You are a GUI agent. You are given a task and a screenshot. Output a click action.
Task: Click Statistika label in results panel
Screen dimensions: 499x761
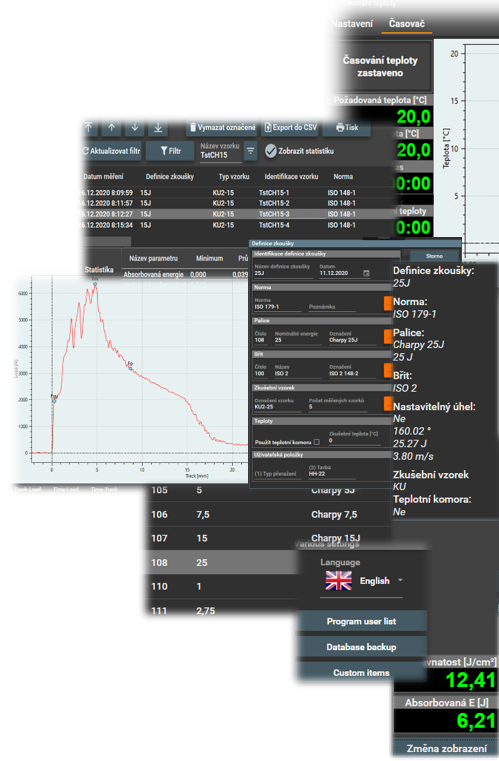[x=99, y=269]
